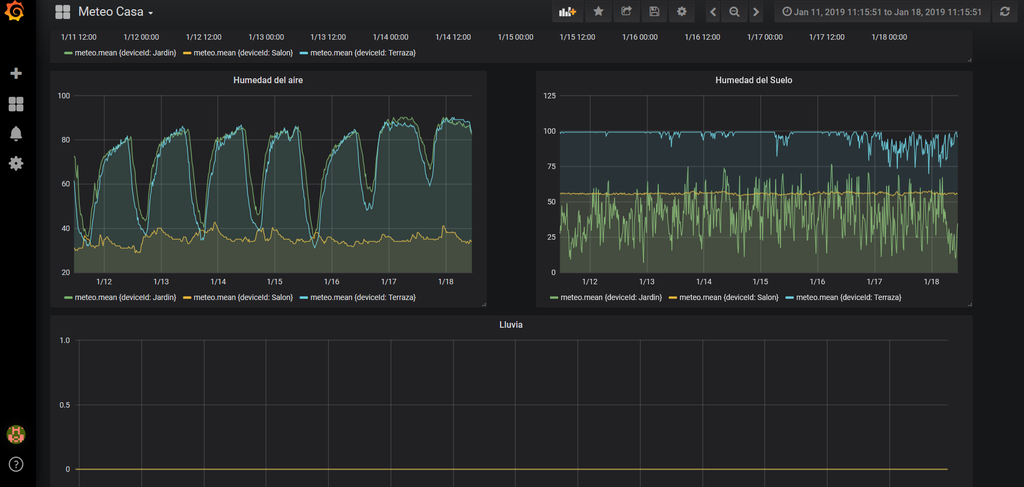Open the user profile avatar
The height and width of the screenshot is (487, 1024).
tap(16, 434)
